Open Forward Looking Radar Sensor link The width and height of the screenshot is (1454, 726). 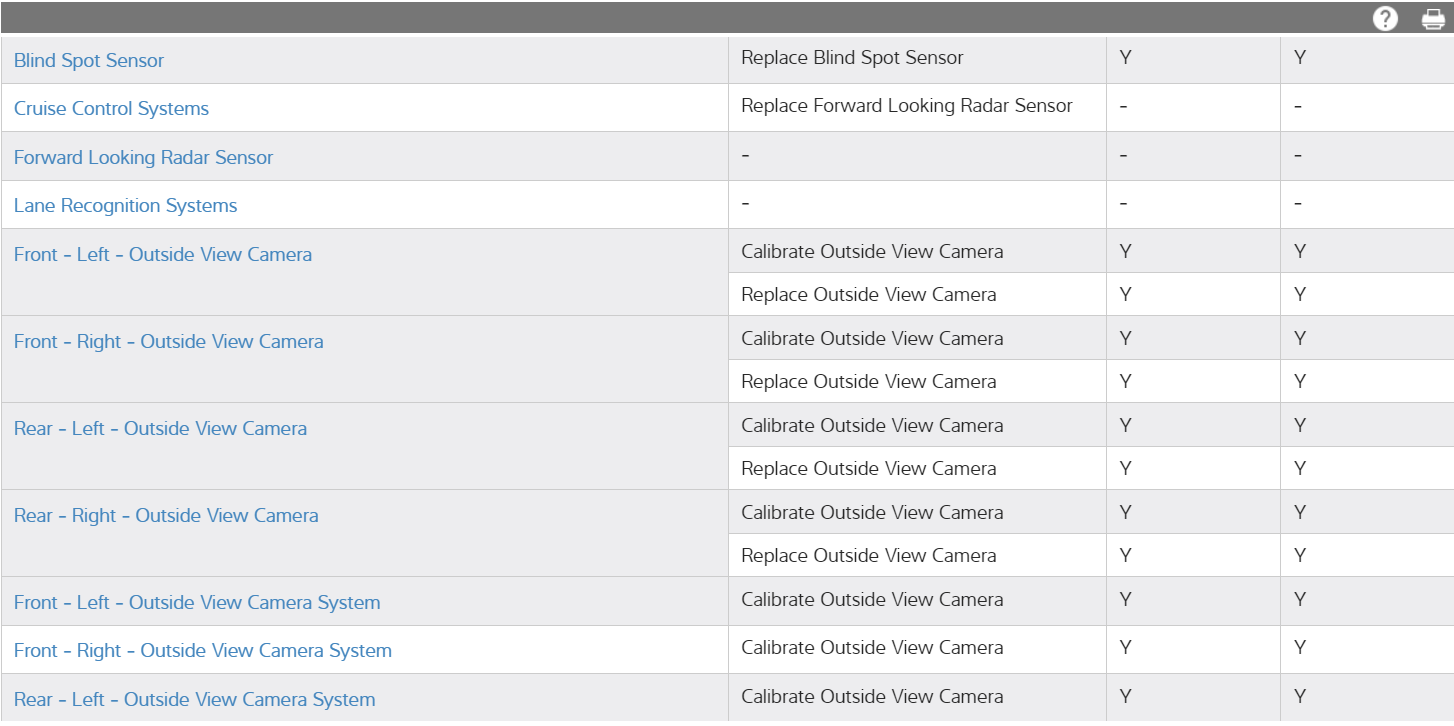143,157
